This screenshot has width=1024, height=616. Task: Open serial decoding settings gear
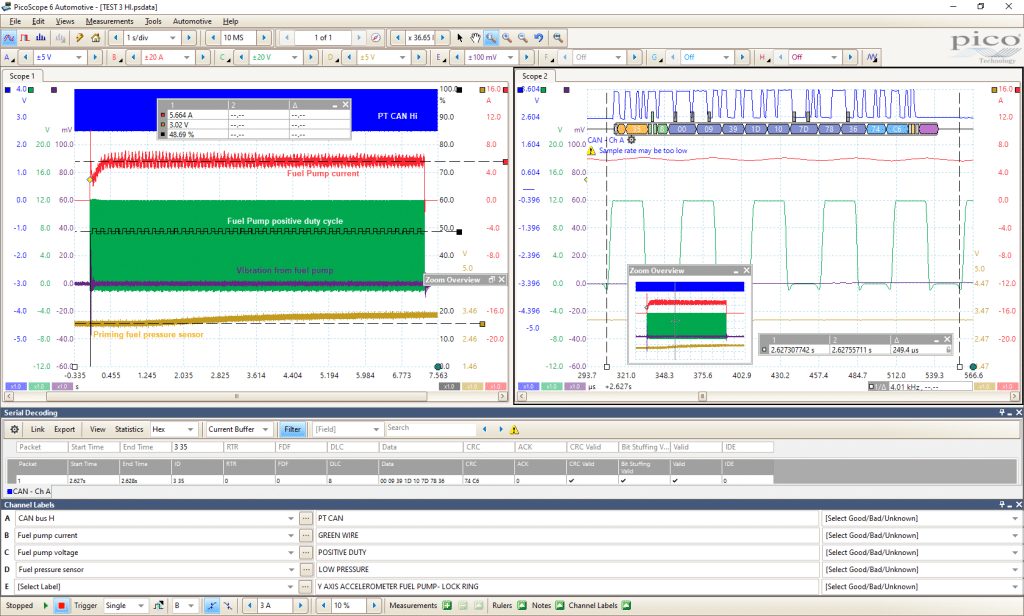coord(14,429)
